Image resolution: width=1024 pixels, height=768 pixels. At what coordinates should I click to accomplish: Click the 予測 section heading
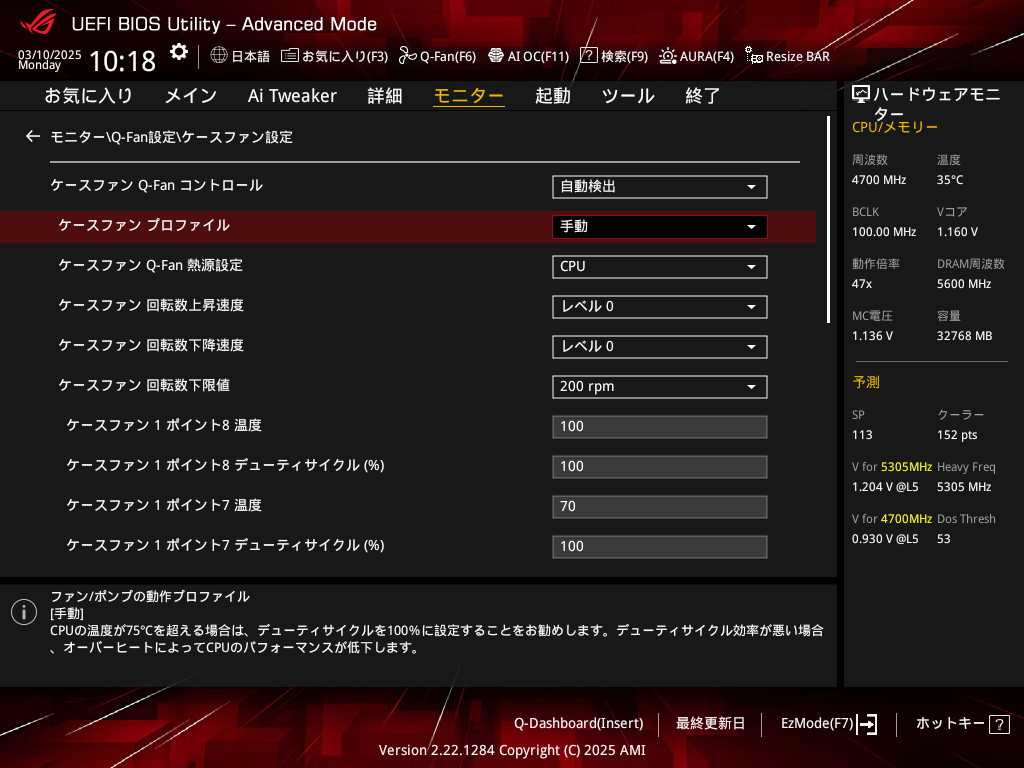[x=866, y=382]
